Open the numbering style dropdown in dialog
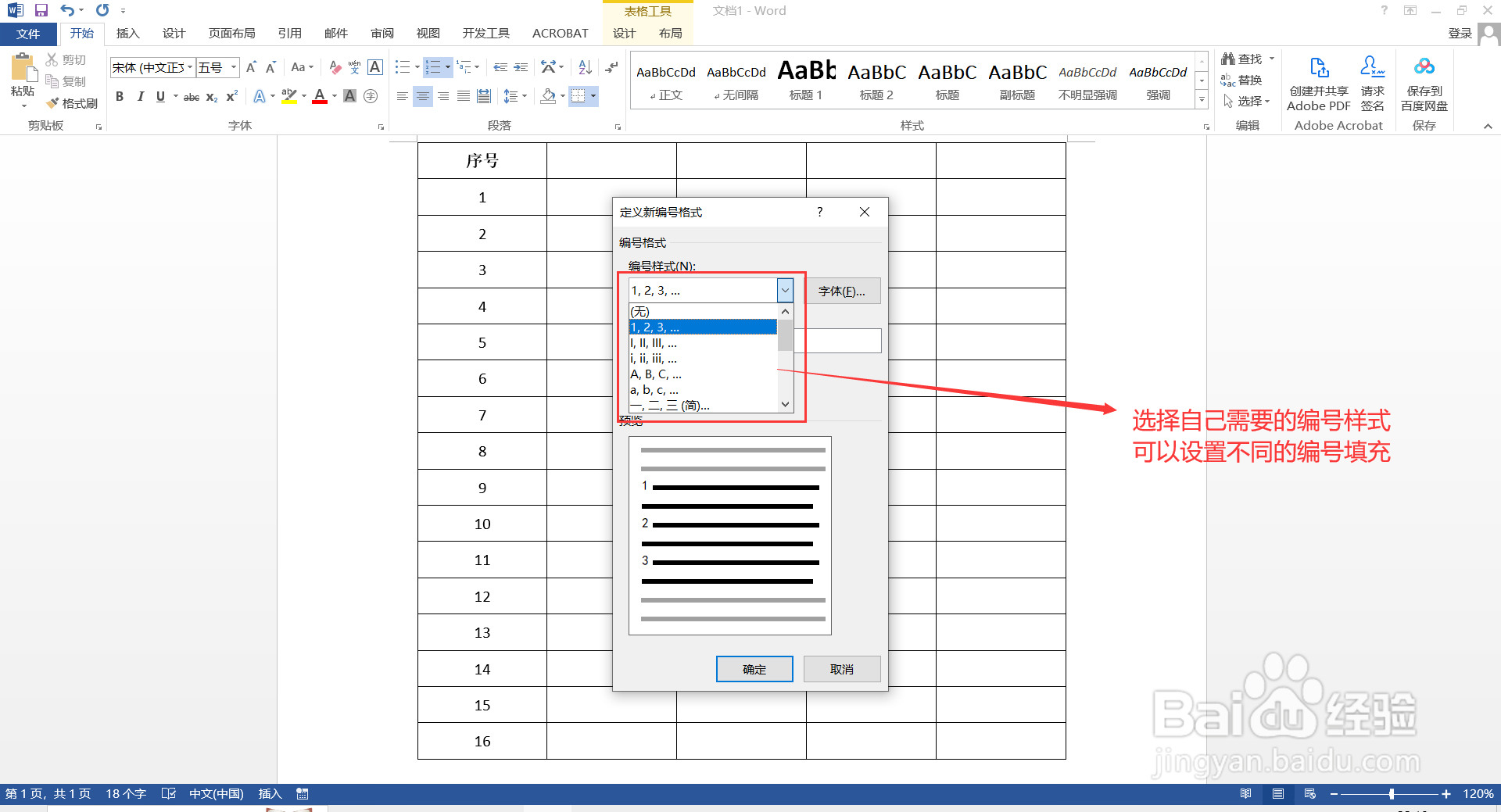This screenshot has height=812, width=1501. click(x=784, y=290)
